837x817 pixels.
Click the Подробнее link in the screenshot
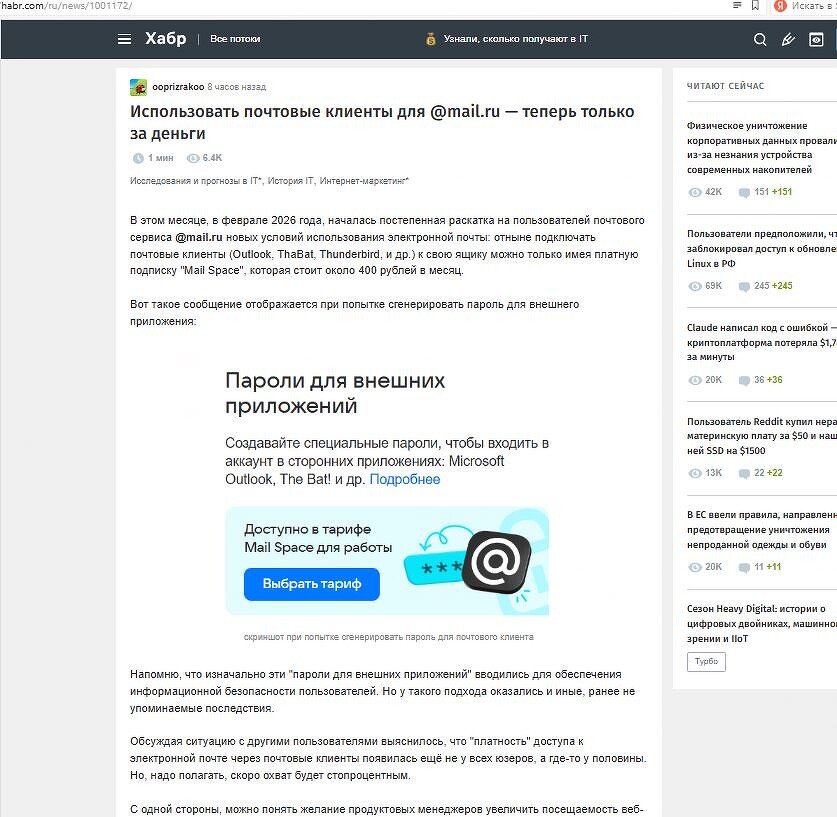(x=405, y=479)
